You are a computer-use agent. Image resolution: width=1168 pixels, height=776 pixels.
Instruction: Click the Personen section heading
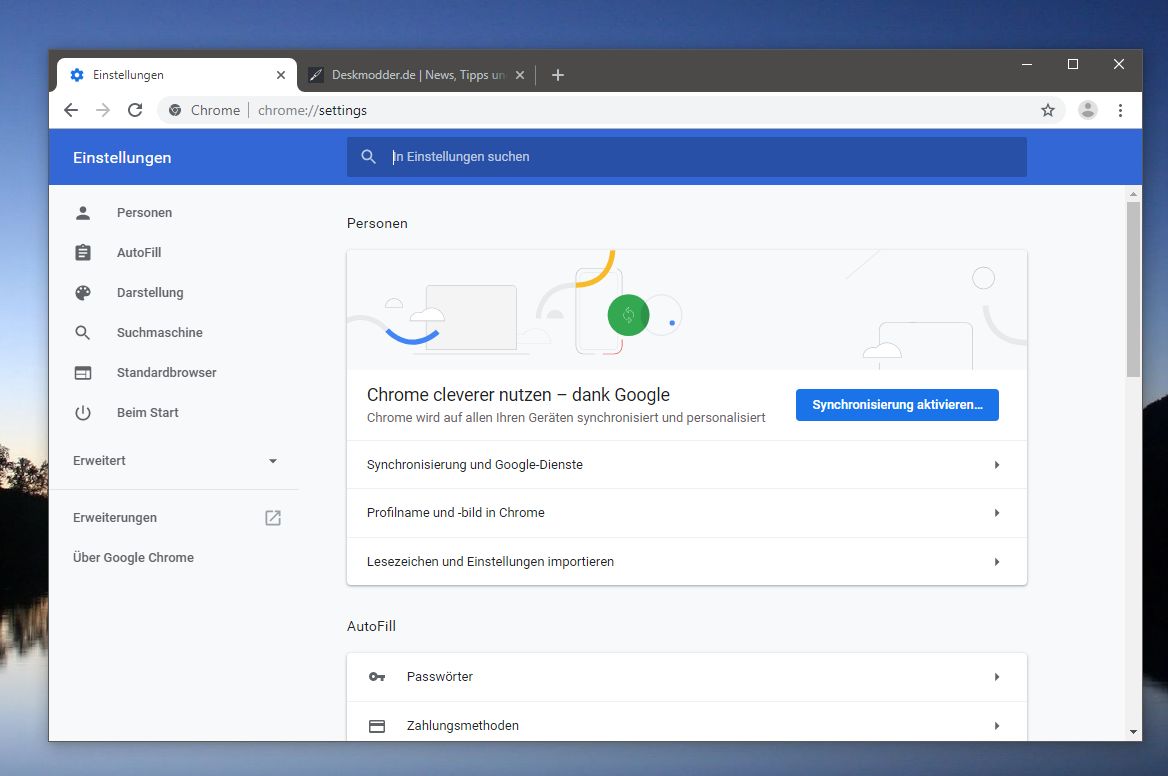tap(377, 223)
